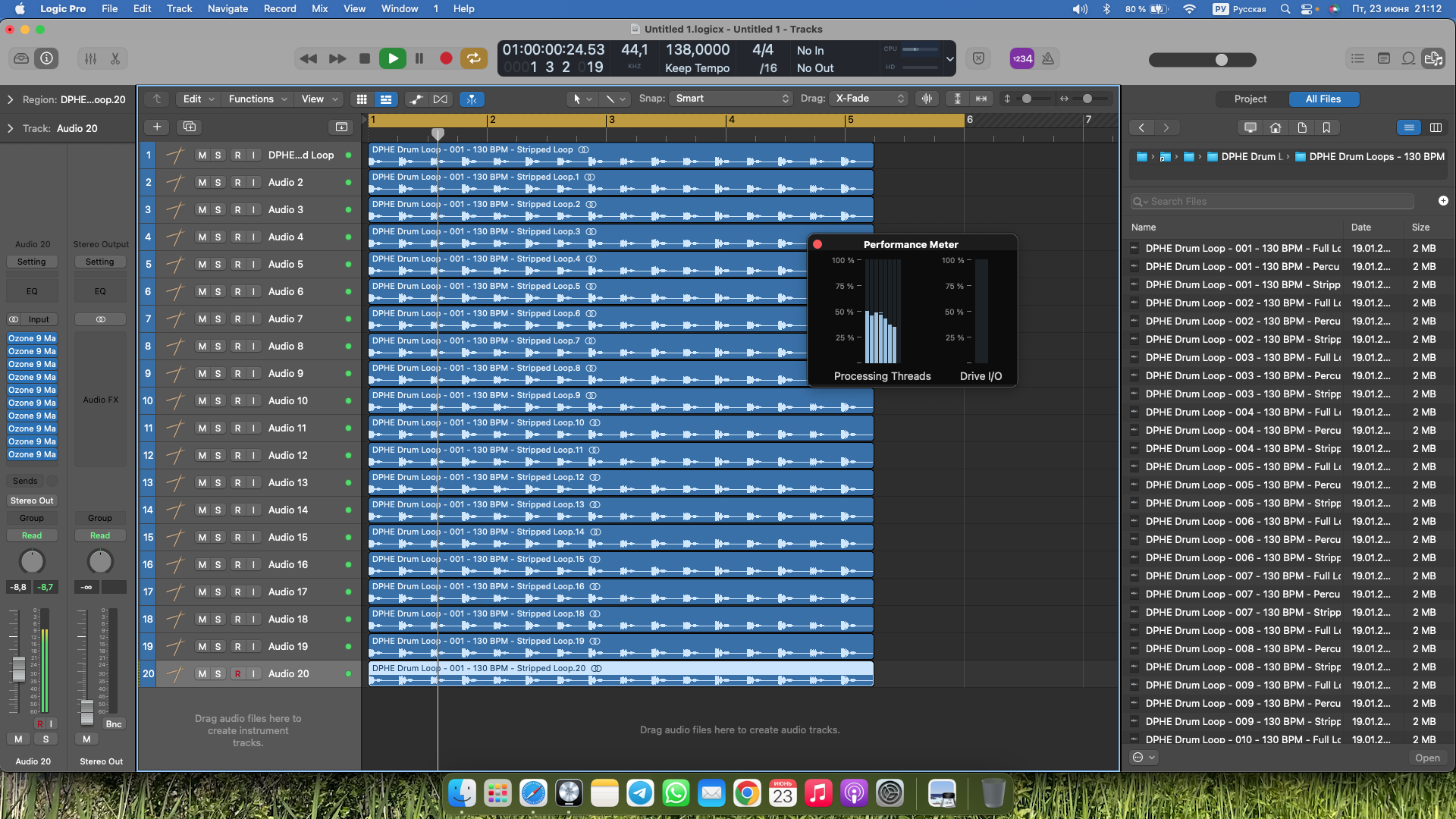Open the scissors Editors icon
This screenshot has height=819, width=1456.
pyautogui.click(x=115, y=58)
